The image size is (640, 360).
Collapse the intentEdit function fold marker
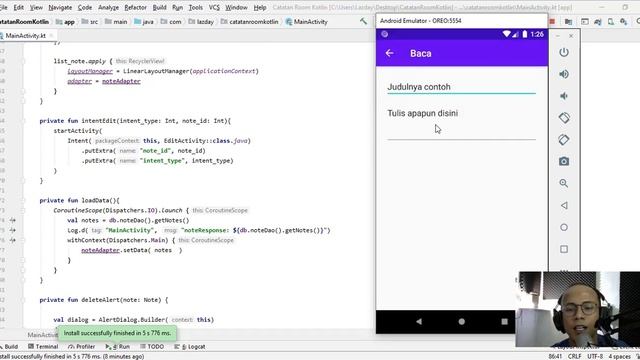pyautogui.click(x=23, y=121)
